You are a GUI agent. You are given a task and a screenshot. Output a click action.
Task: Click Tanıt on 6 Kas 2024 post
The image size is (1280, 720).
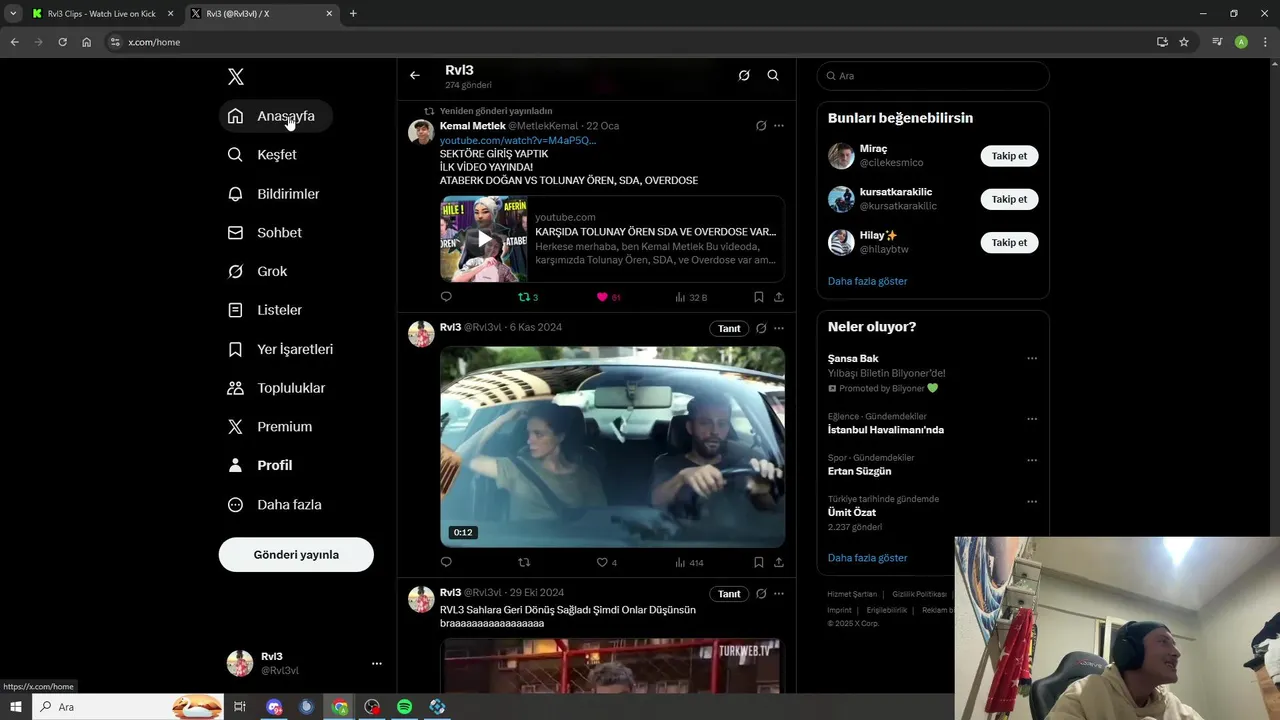pos(729,328)
